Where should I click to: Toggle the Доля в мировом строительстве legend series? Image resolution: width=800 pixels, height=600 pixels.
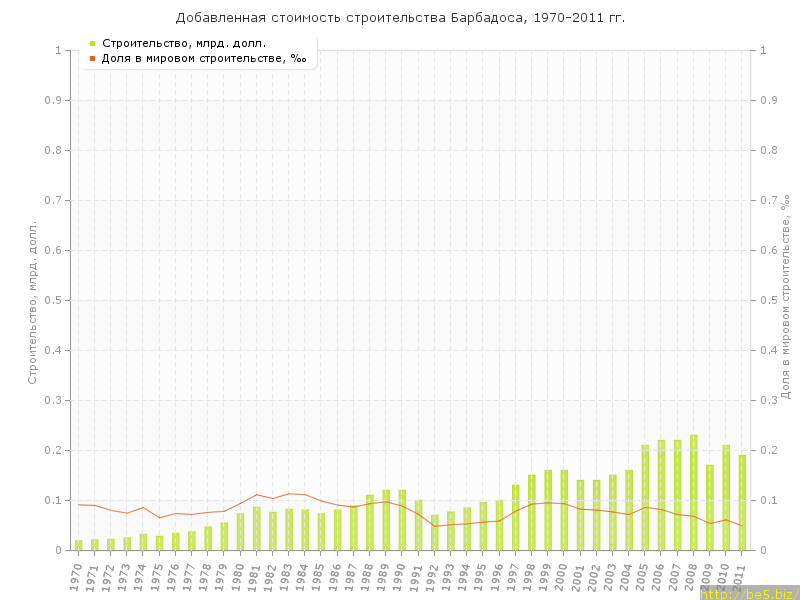204,58
